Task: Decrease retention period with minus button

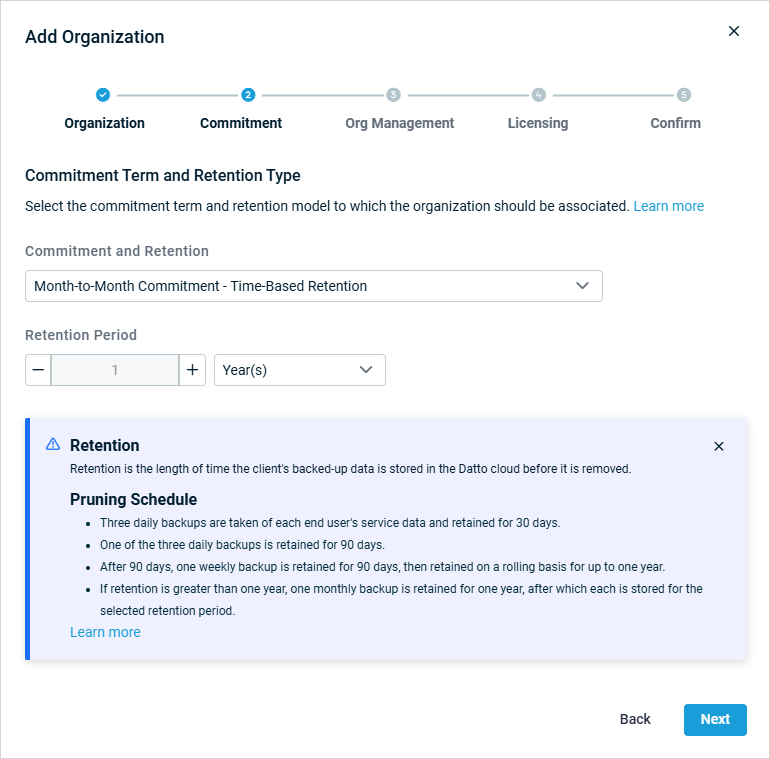Action: tap(38, 370)
